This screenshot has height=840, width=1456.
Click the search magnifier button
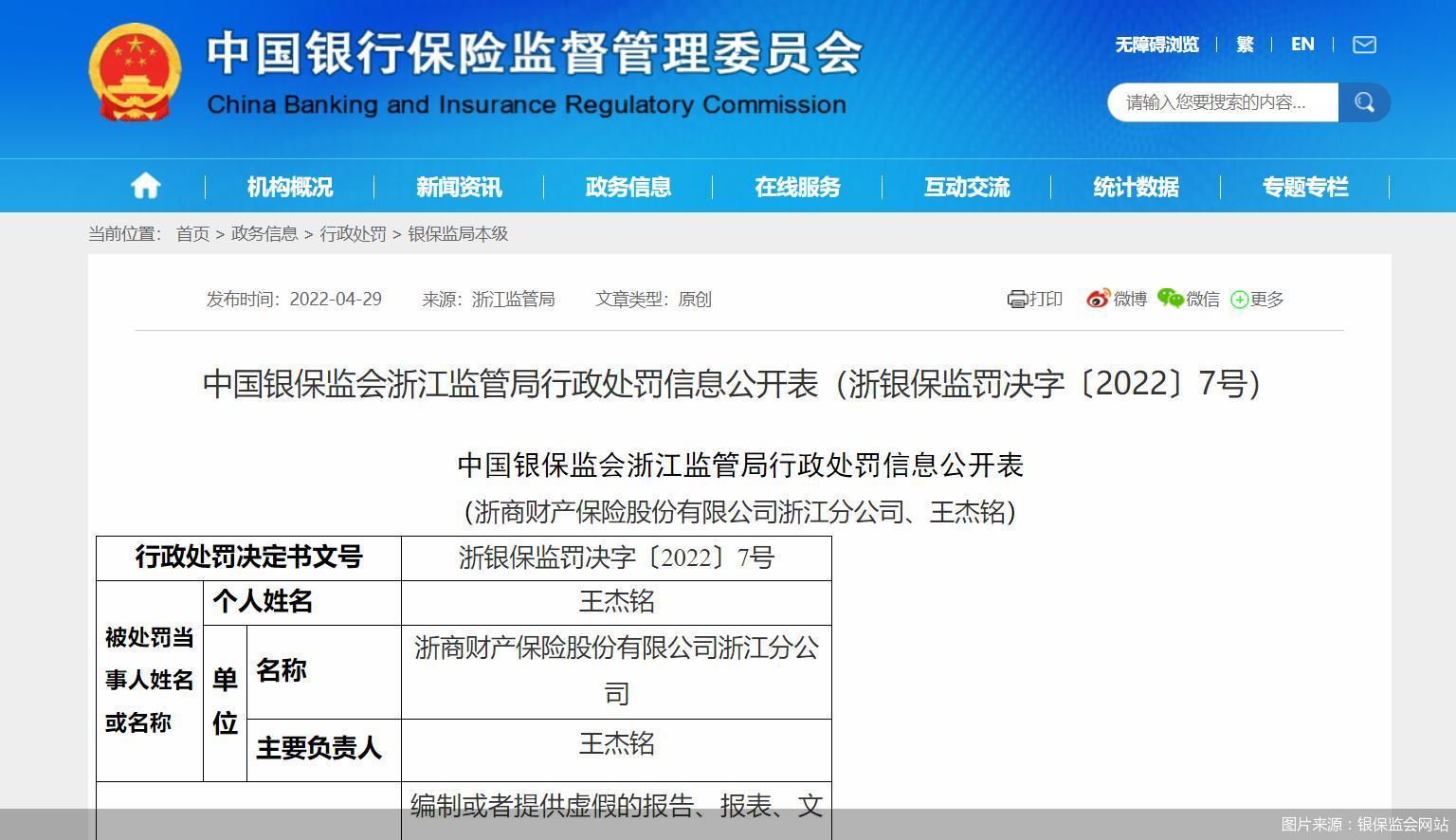[x=1364, y=102]
